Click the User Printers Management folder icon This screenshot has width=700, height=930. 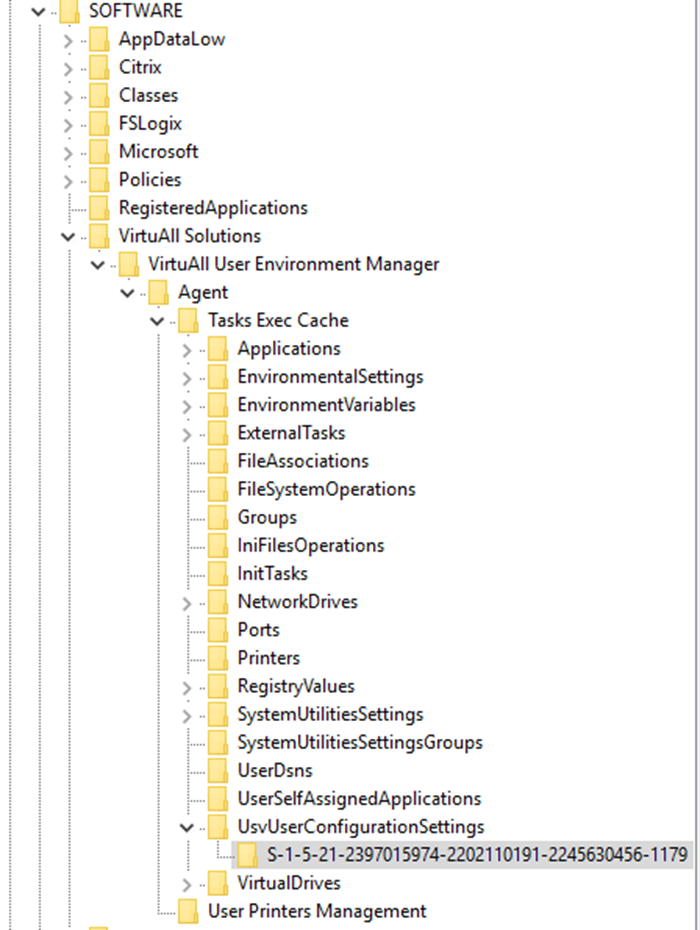[x=188, y=911]
